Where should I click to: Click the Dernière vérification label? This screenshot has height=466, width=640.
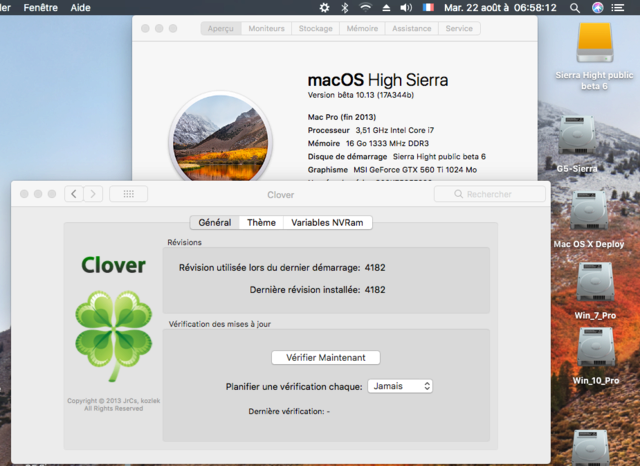(289, 411)
